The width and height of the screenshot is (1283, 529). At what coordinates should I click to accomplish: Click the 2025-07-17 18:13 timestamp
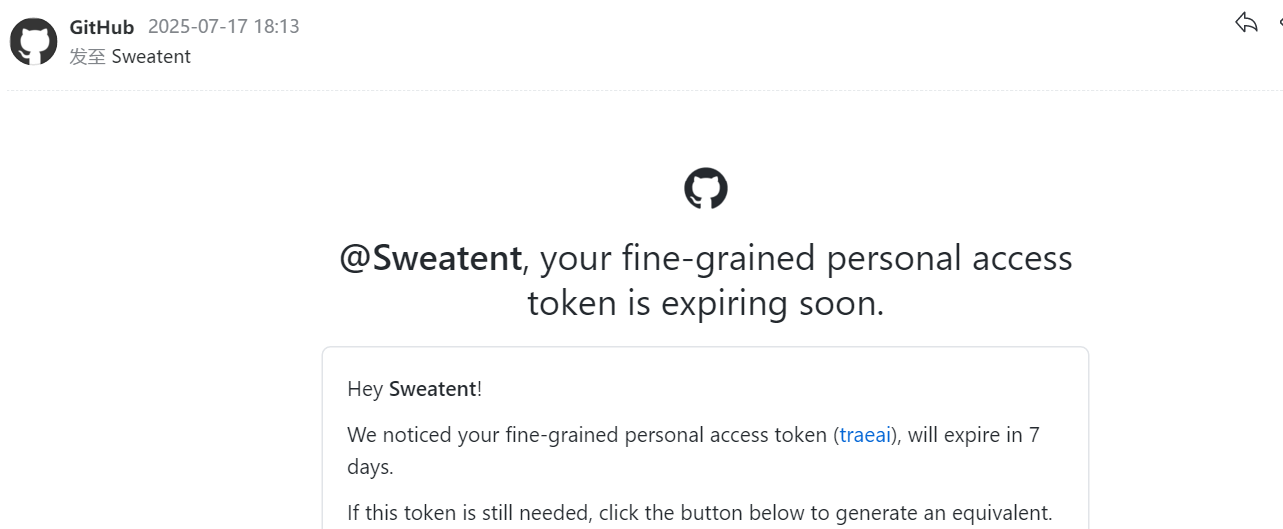point(224,27)
